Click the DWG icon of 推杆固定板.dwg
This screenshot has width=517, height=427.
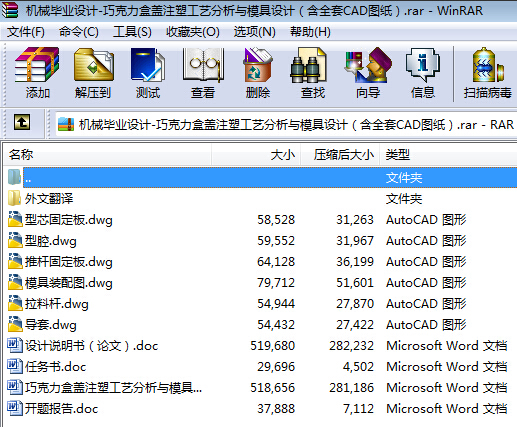pos(15,261)
